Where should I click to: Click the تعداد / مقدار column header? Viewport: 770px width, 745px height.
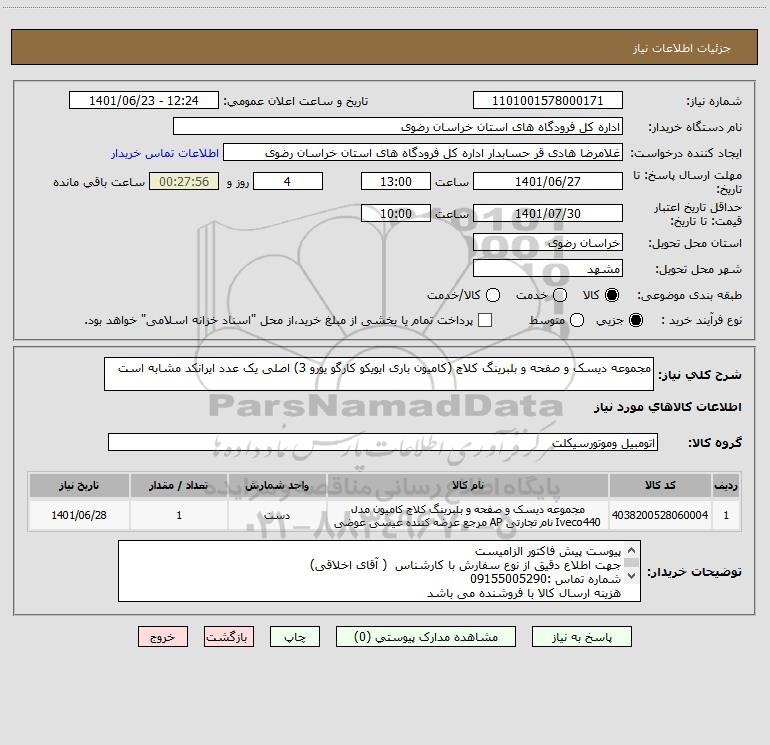(x=179, y=485)
